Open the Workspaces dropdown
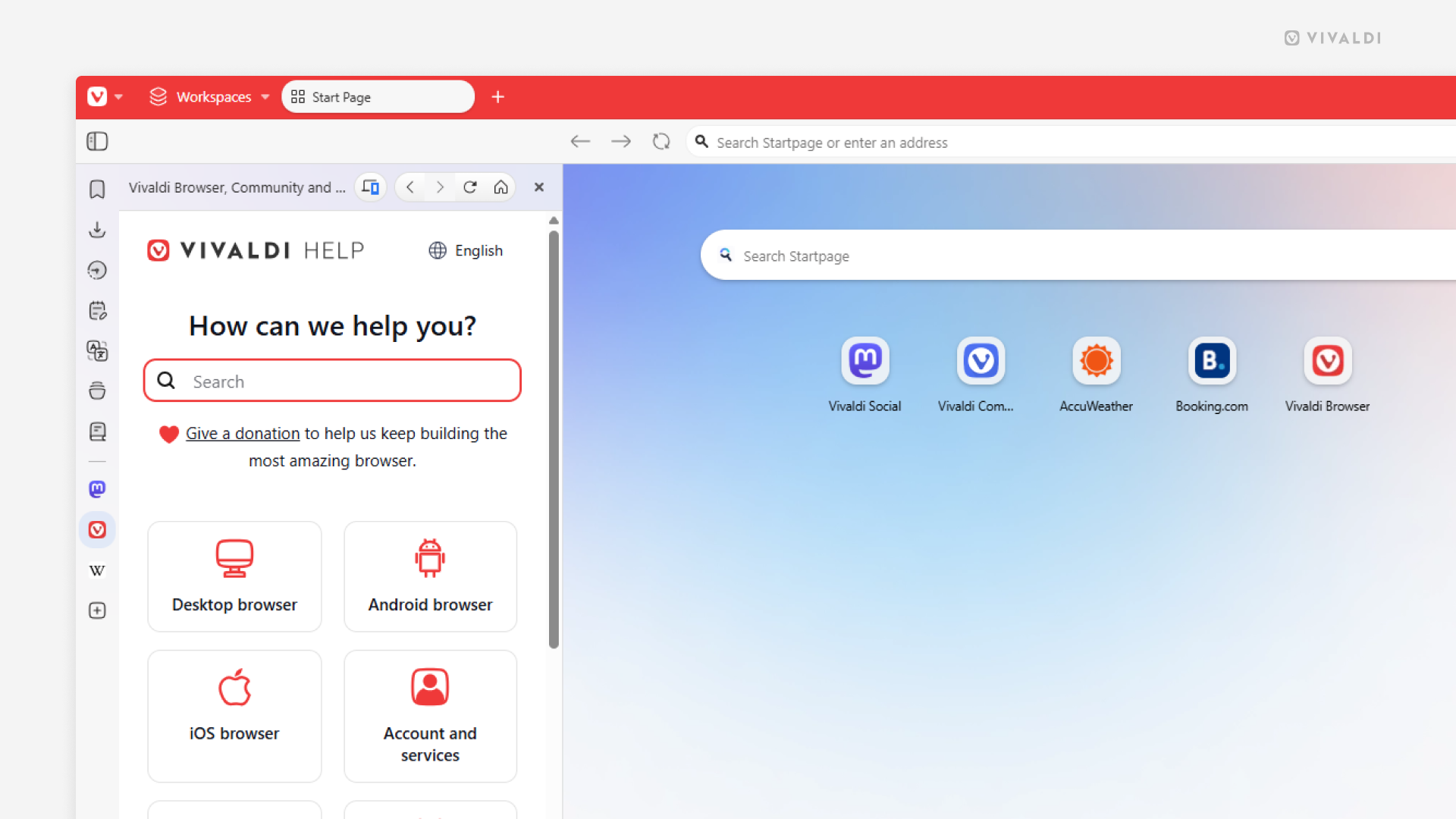Screen dimensions: 1456x819 point(209,97)
